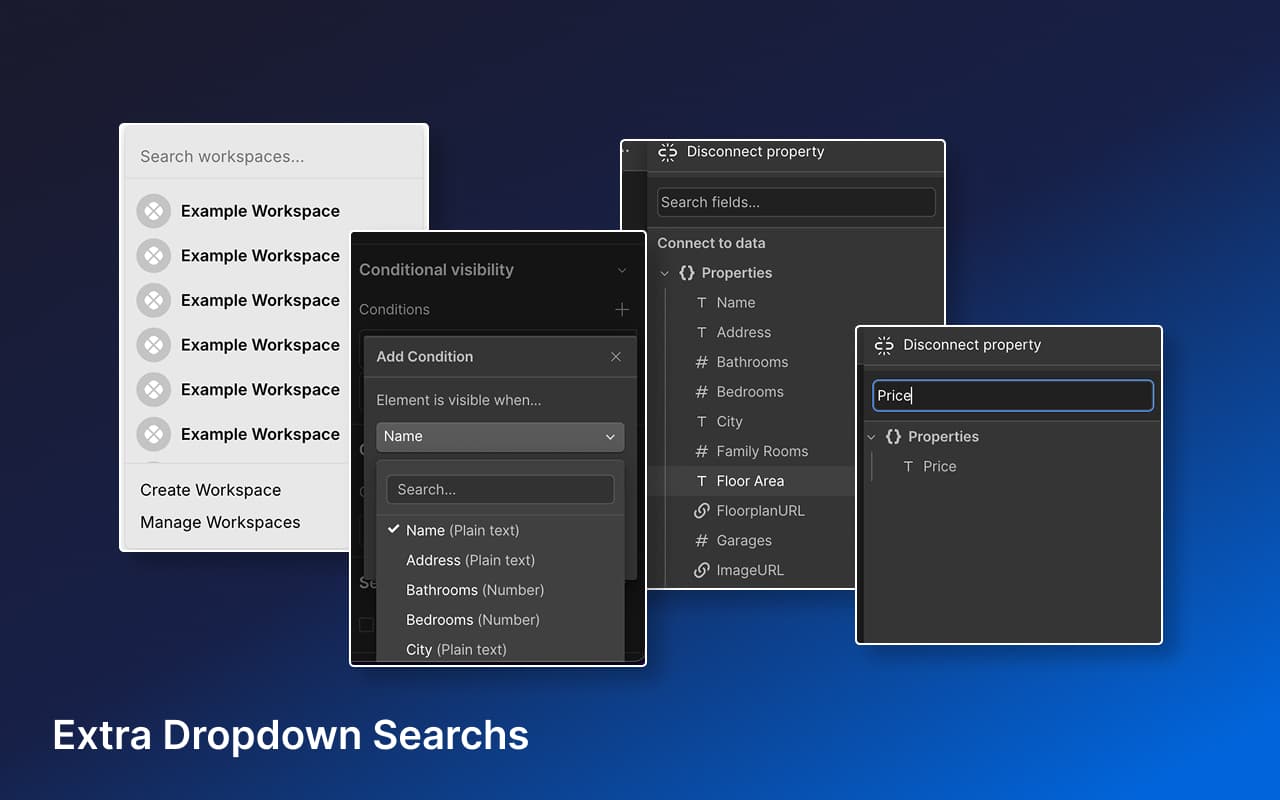This screenshot has width=1280, height=800.
Task: Open the Name condition dropdown
Action: (x=499, y=437)
